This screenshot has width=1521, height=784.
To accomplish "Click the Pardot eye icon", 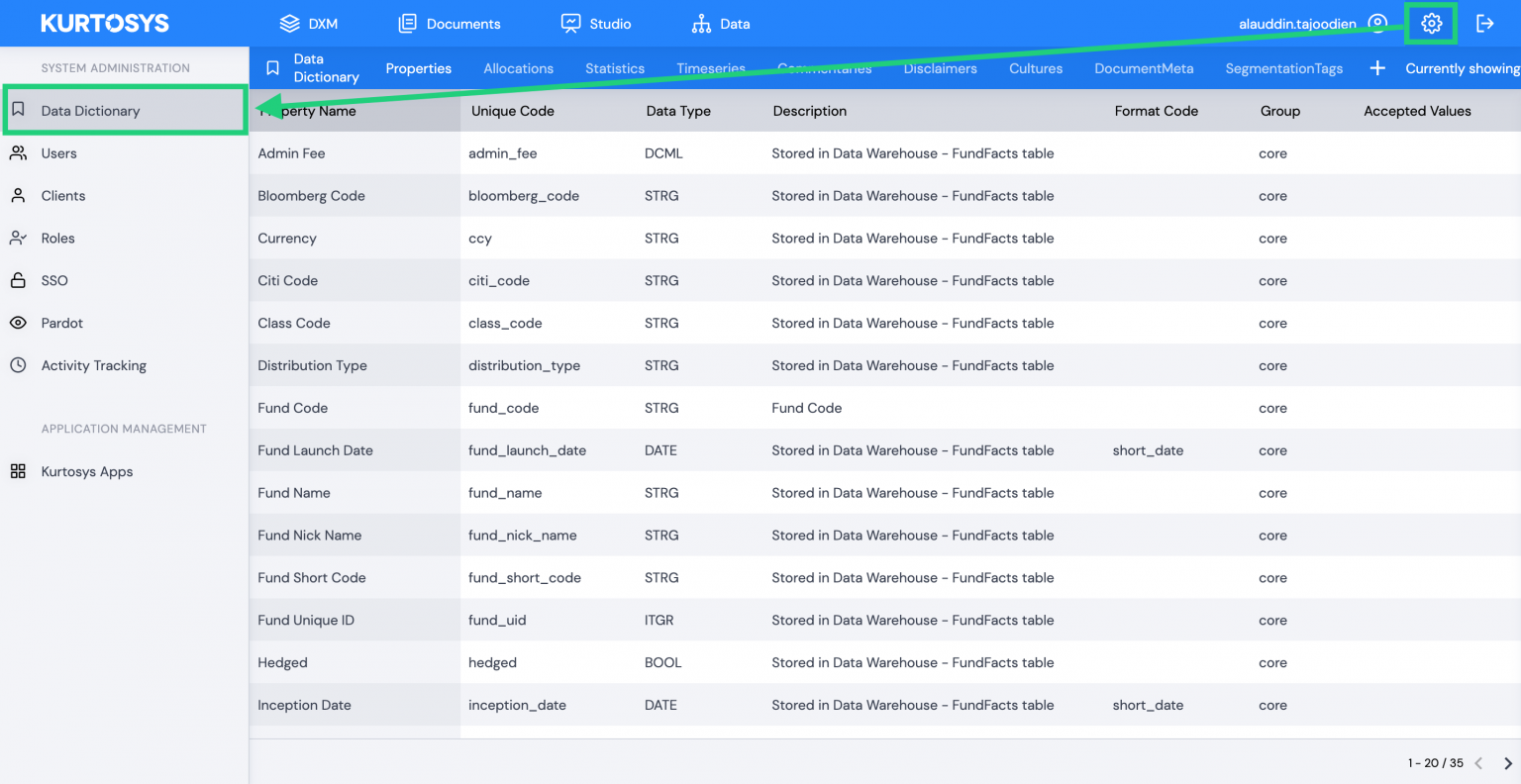I will pyautogui.click(x=18, y=323).
